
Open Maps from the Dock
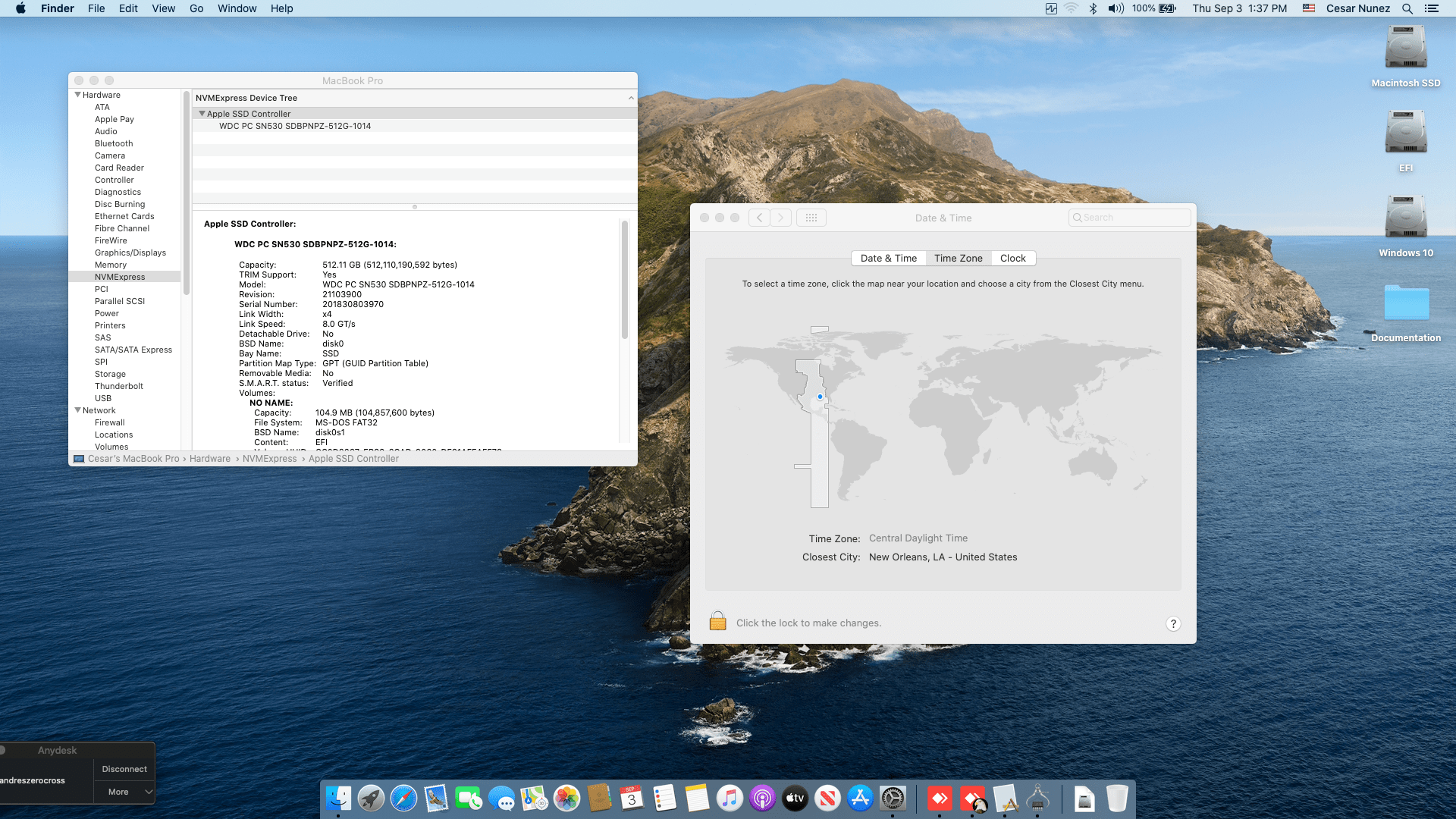pos(534,798)
